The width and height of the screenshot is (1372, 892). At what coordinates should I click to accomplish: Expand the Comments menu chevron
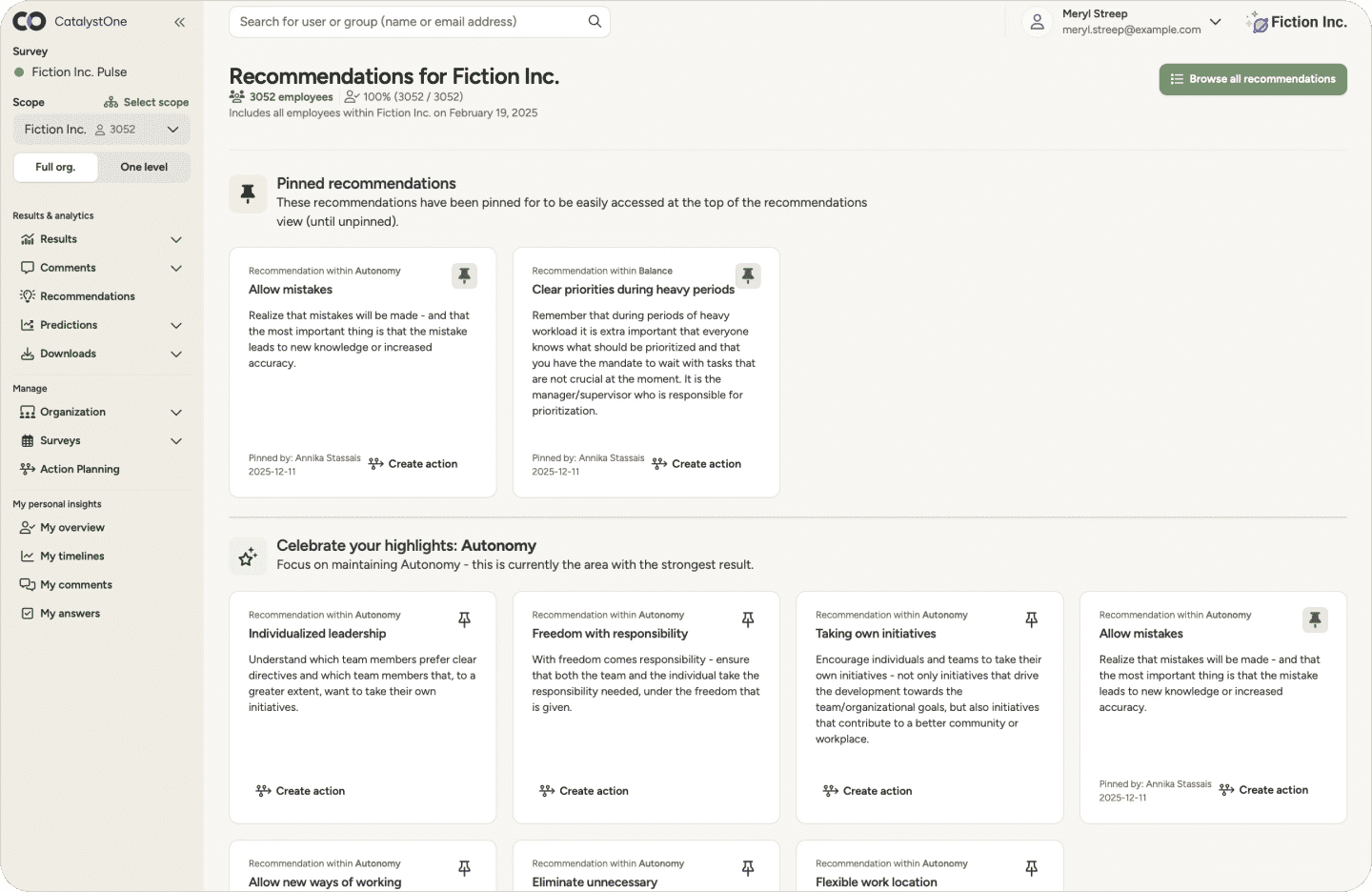tap(176, 268)
